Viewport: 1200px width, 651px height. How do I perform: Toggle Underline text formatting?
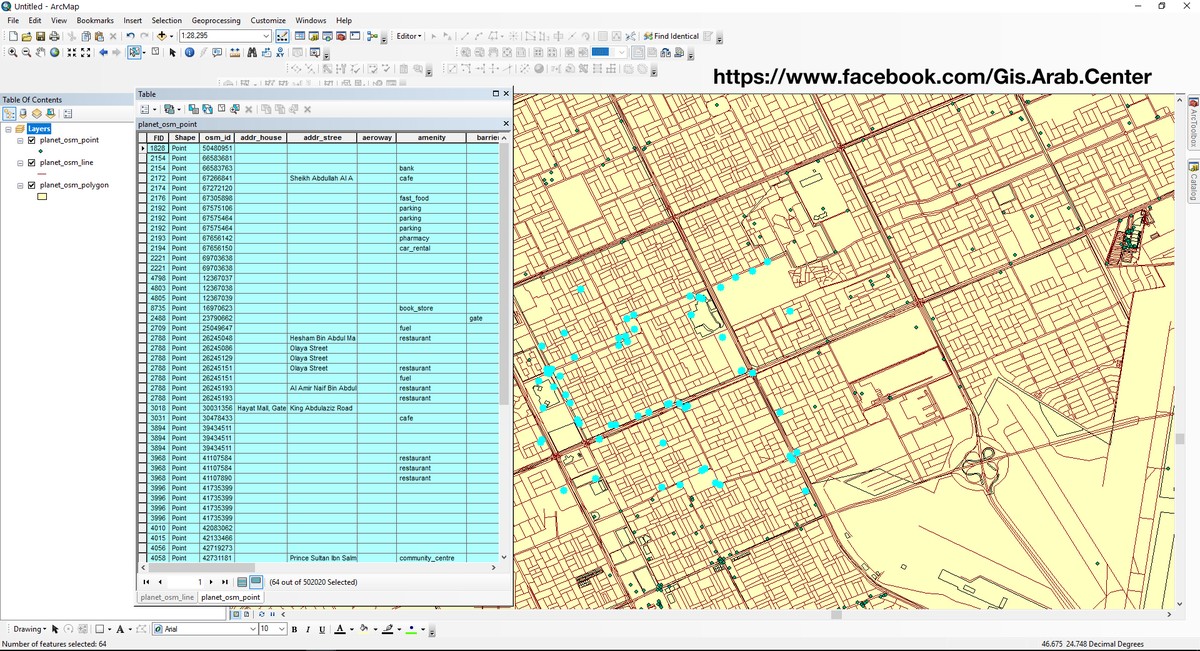[x=322, y=629]
